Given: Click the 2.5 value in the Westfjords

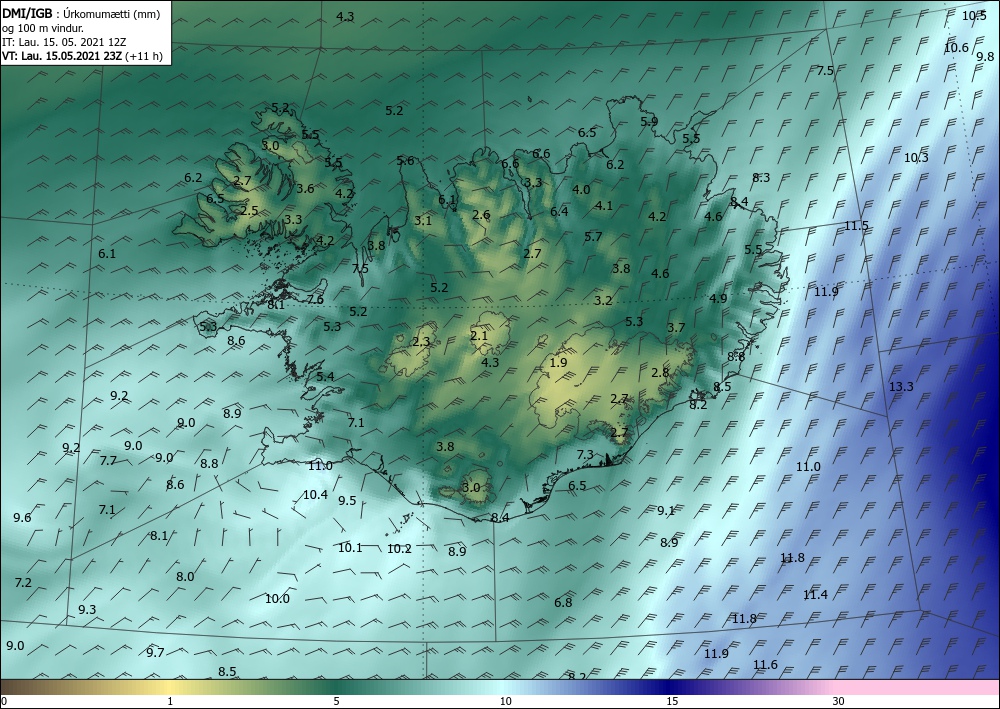Looking at the screenshot, I should pos(249,210).
